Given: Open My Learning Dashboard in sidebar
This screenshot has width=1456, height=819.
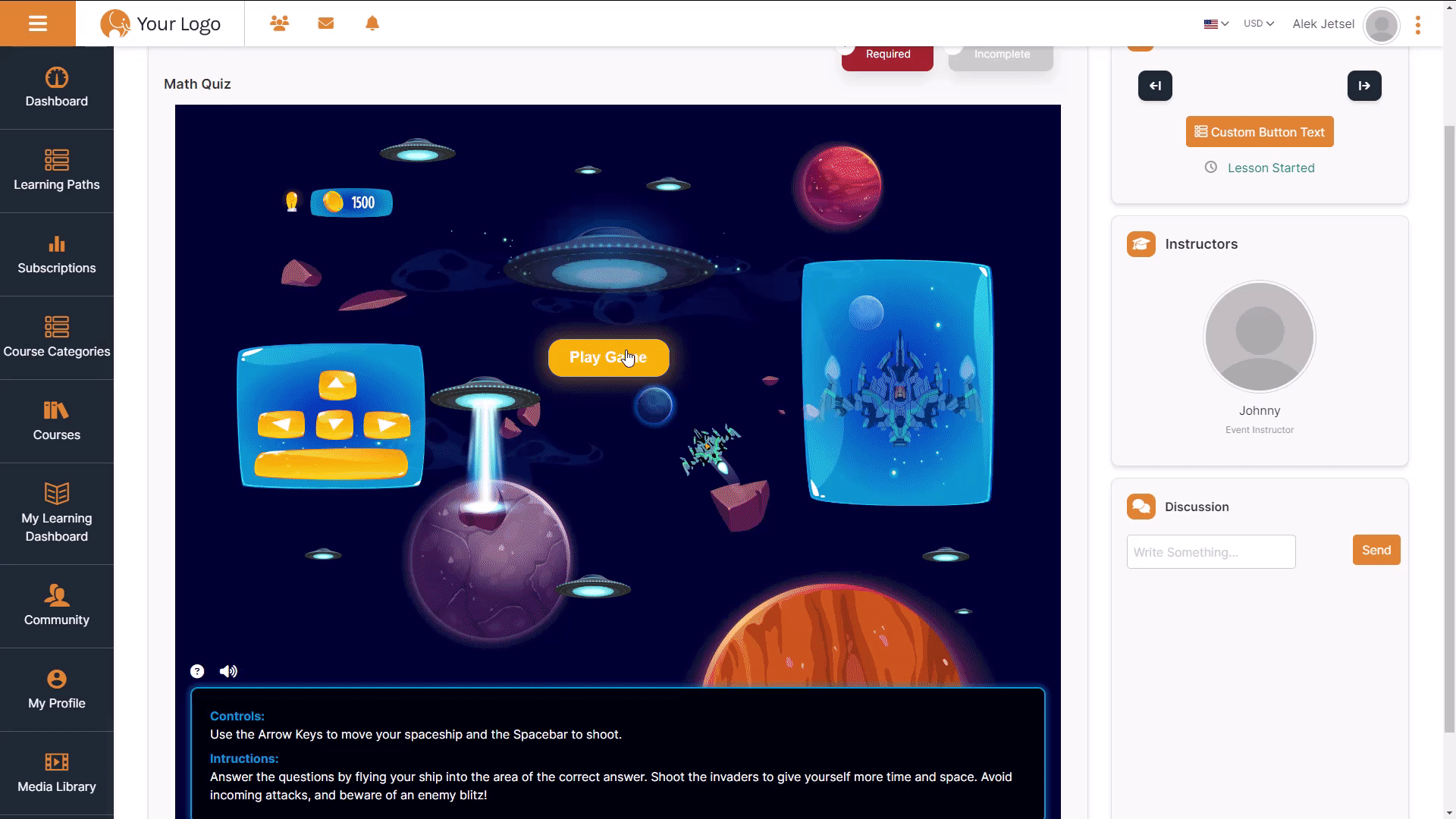Looking at the screenshot, I should 57,514.
